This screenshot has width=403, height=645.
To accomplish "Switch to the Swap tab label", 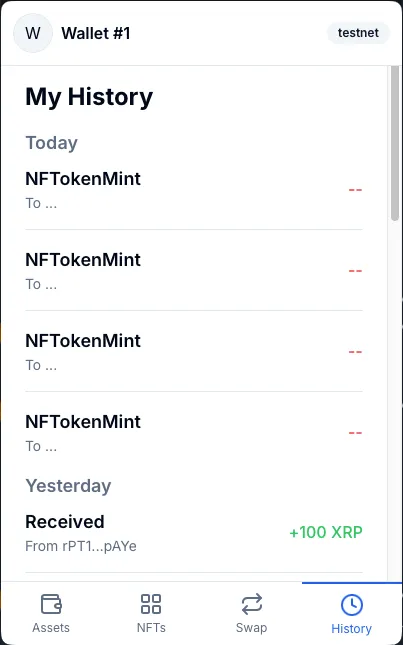I will click(251, 628).
